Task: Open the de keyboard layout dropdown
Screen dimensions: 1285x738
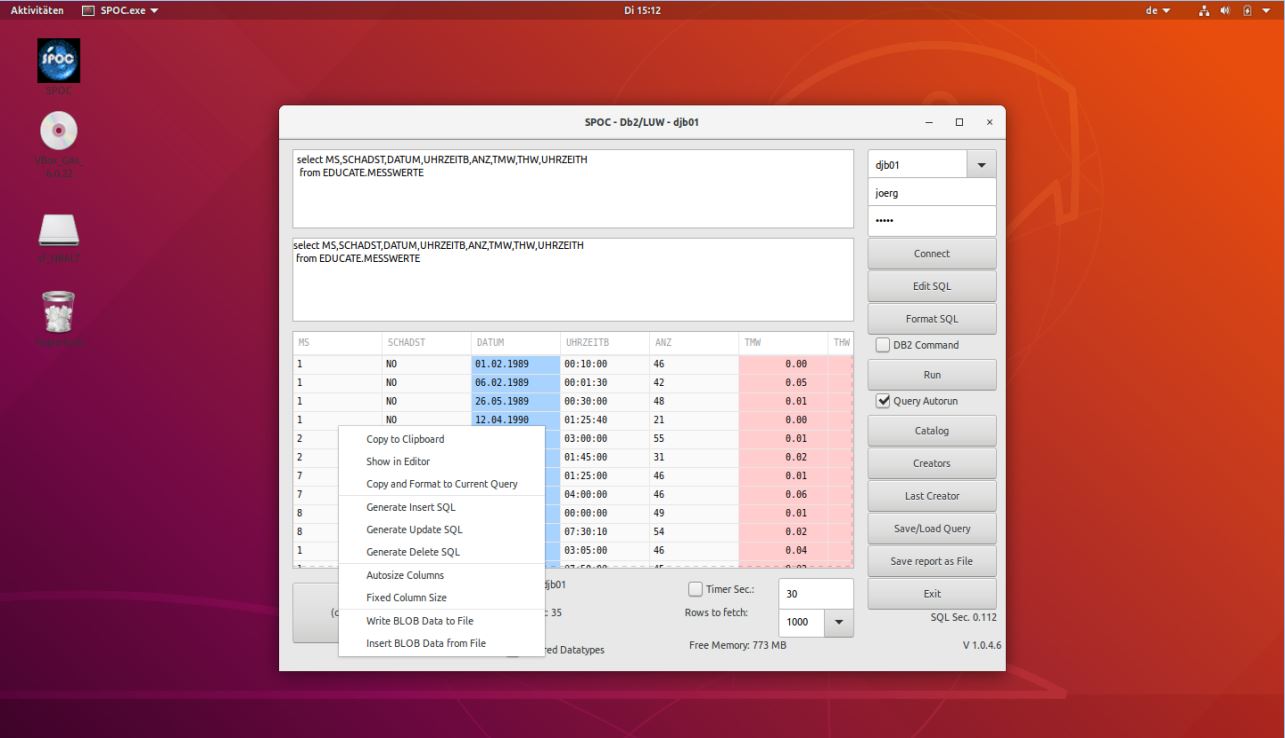Action: (x=1158, y=10)
